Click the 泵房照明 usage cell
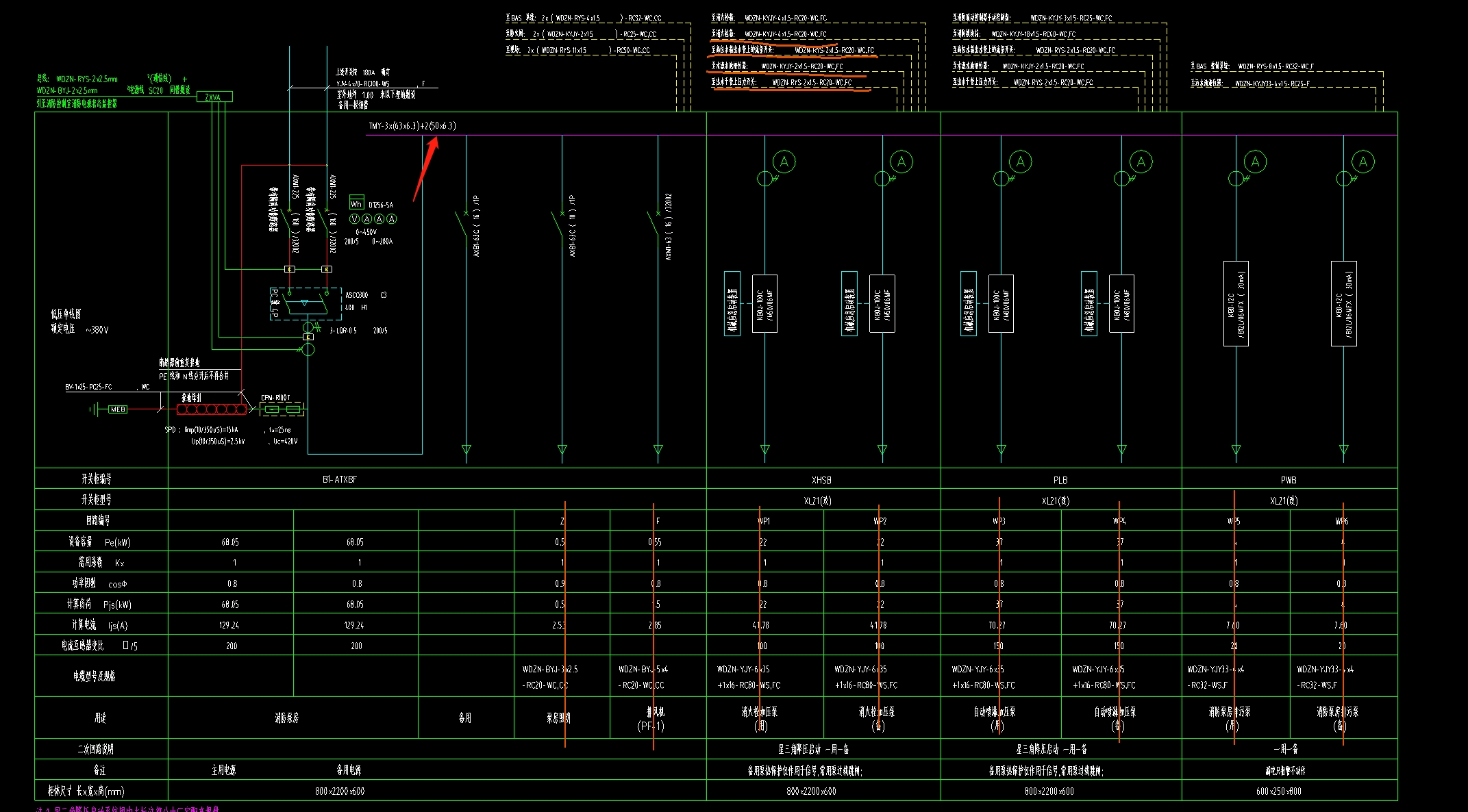Viewport: 1468px width, 812px height. click(x=558, y=718)
